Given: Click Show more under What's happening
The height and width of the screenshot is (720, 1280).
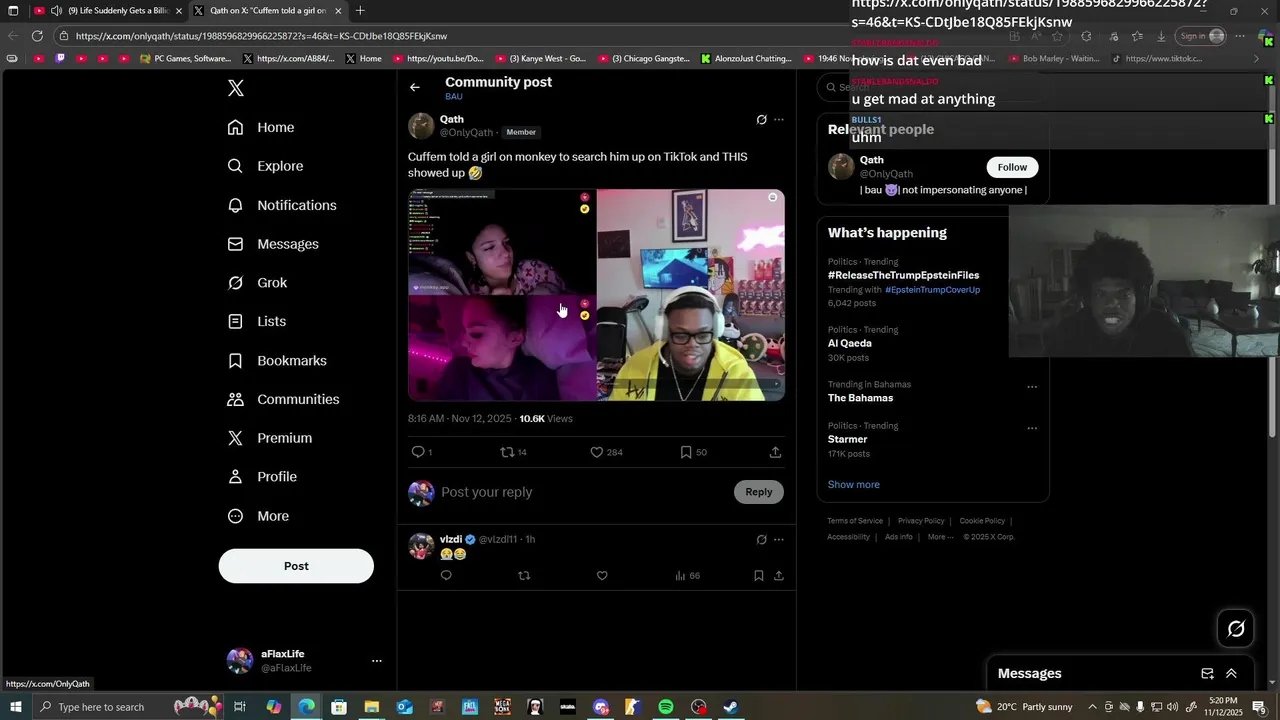Looking at the screenshot, I should (853, 485).
